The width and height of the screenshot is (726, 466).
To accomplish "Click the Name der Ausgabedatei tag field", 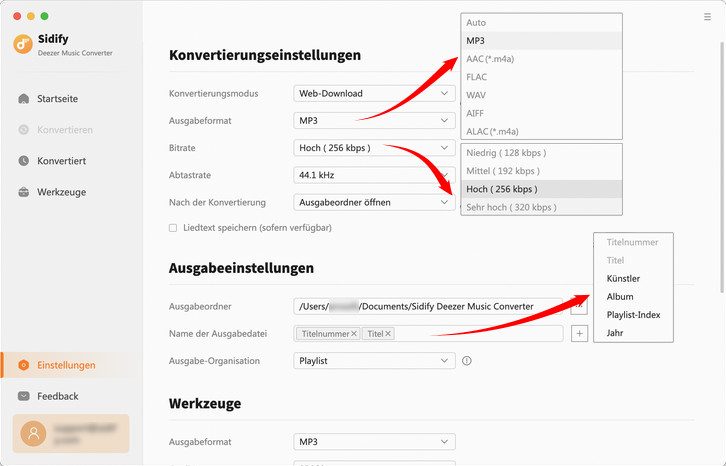I will (428, 334).
